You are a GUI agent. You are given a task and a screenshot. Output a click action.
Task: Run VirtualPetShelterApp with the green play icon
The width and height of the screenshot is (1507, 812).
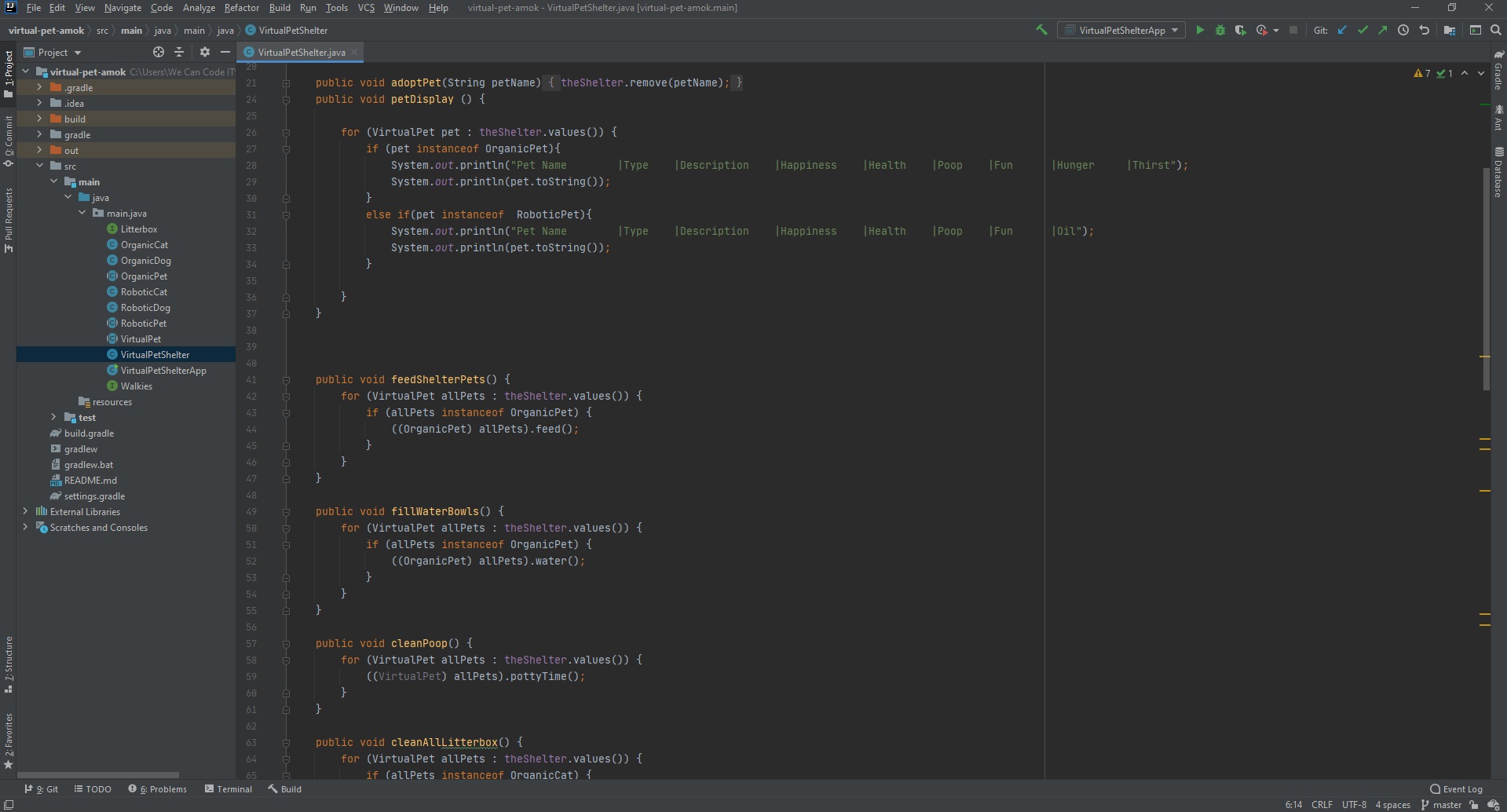pos(1199,30)
